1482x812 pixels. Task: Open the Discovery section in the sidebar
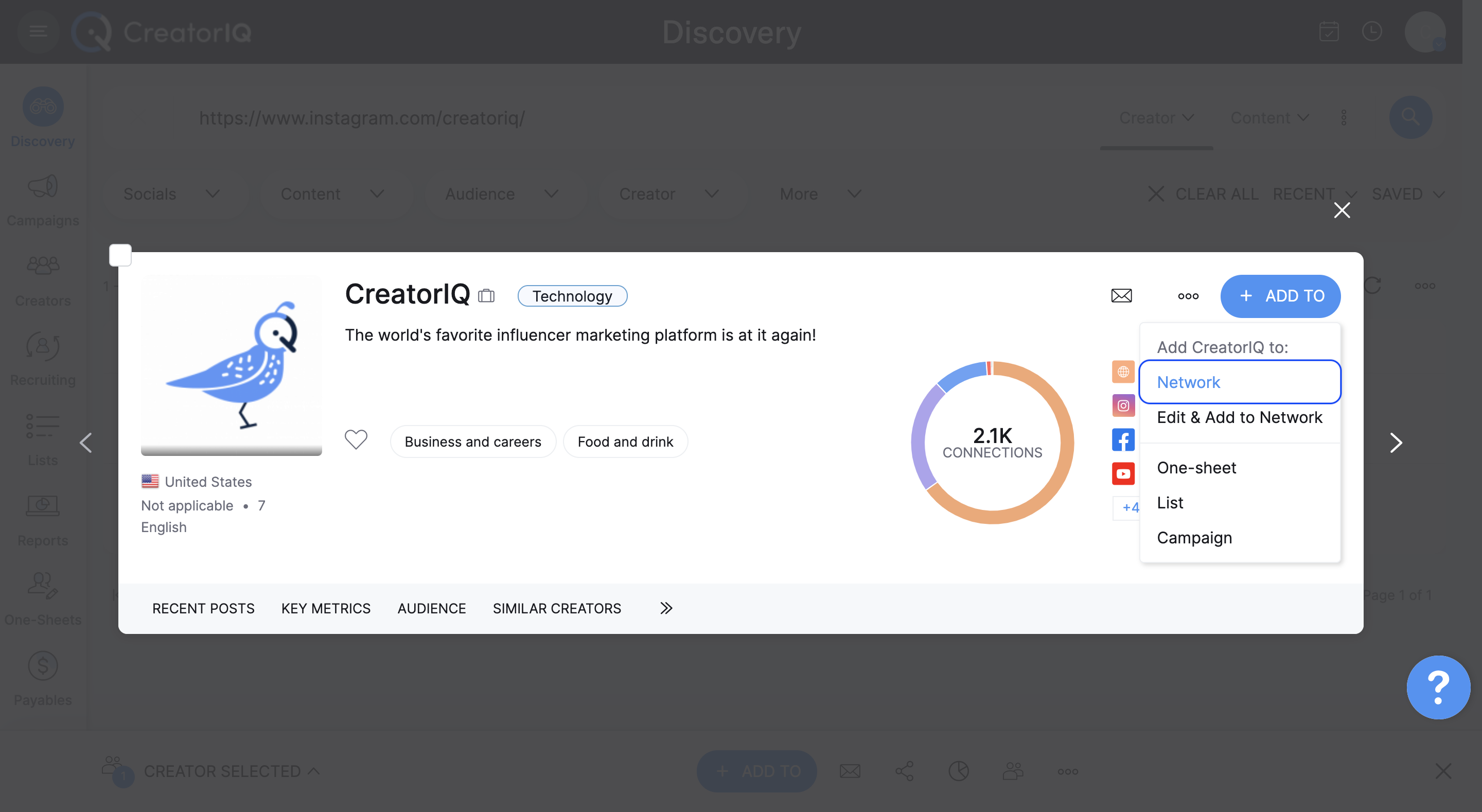coord(43,117)
